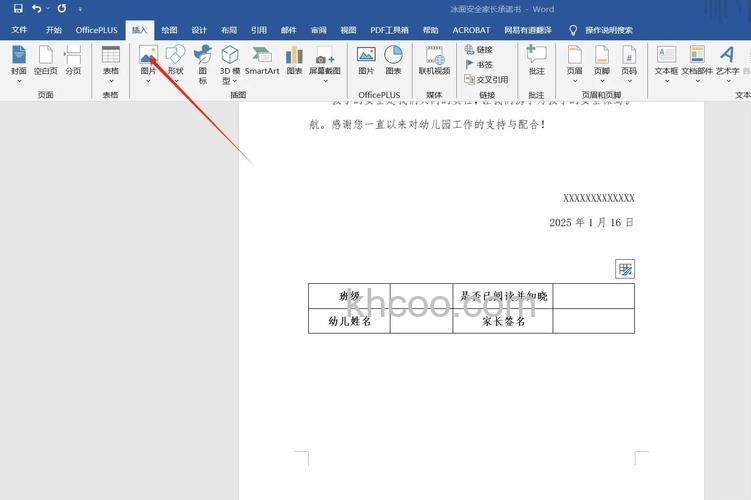Open the 引用 tab
The height and width of the screenshot is (500, 751).
click(x=259, y=30)
